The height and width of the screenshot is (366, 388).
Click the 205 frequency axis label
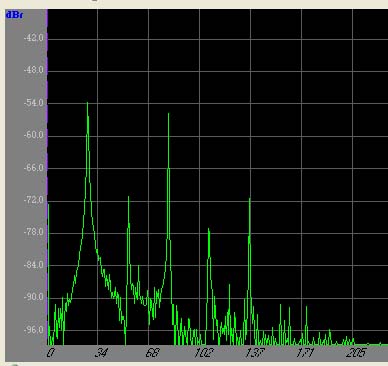[x=356, y=353]
